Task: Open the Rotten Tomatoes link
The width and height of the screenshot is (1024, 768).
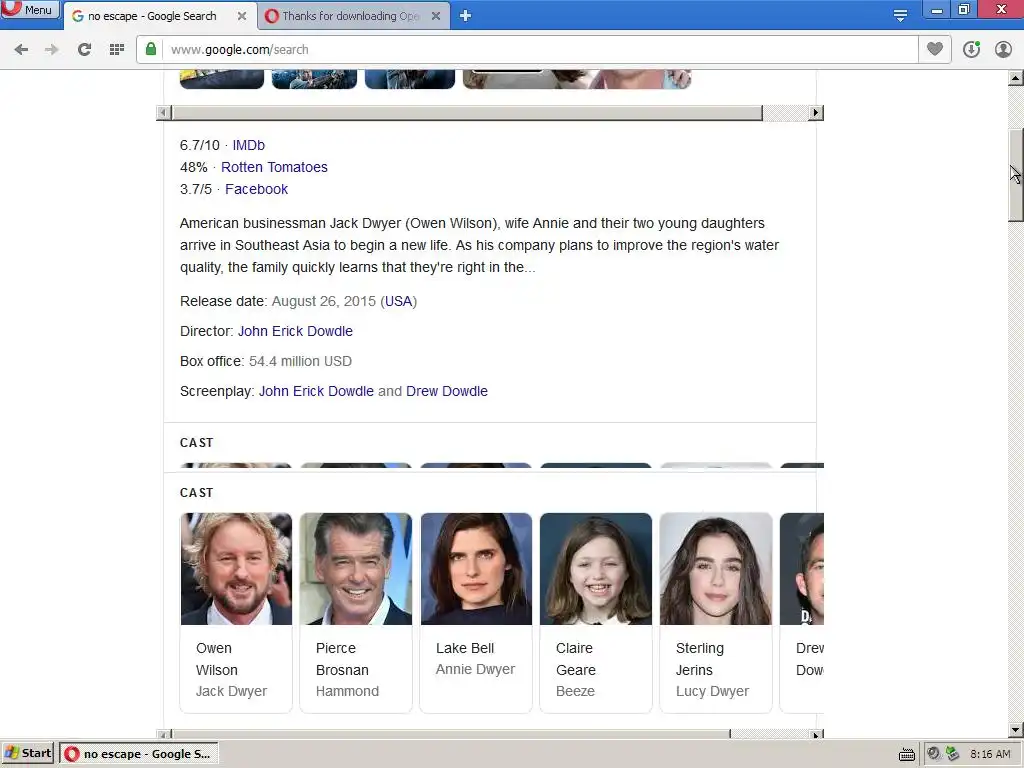Action: tap(274, 167)
